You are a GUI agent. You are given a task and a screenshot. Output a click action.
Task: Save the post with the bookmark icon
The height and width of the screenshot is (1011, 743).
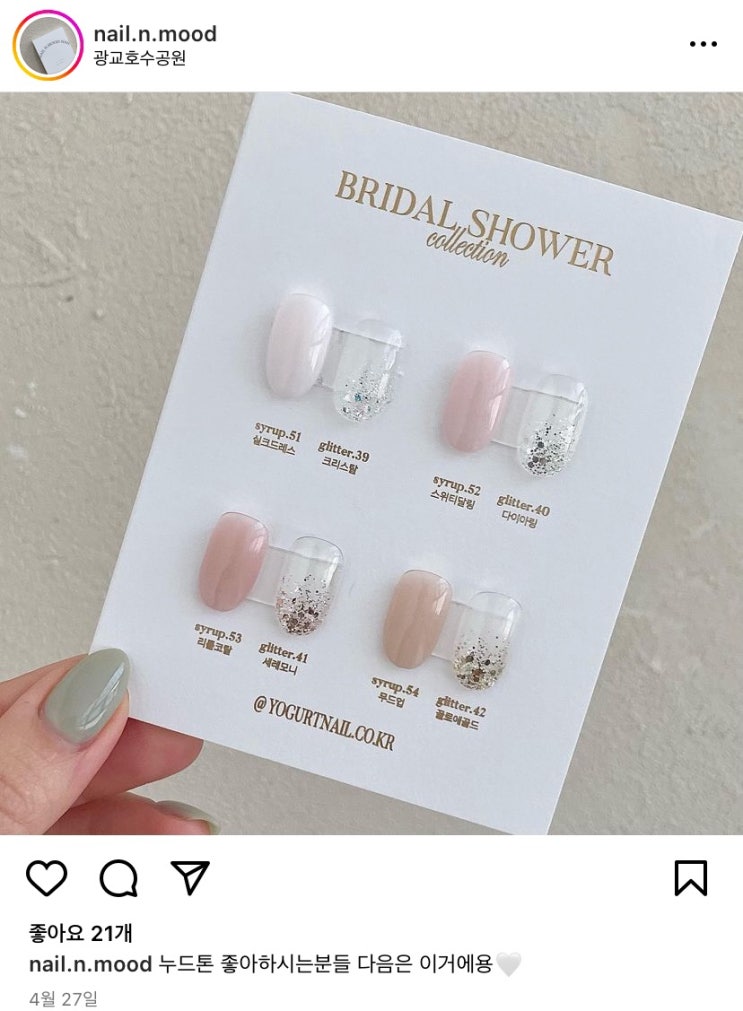pyautogui.click(x=691, y=878)
